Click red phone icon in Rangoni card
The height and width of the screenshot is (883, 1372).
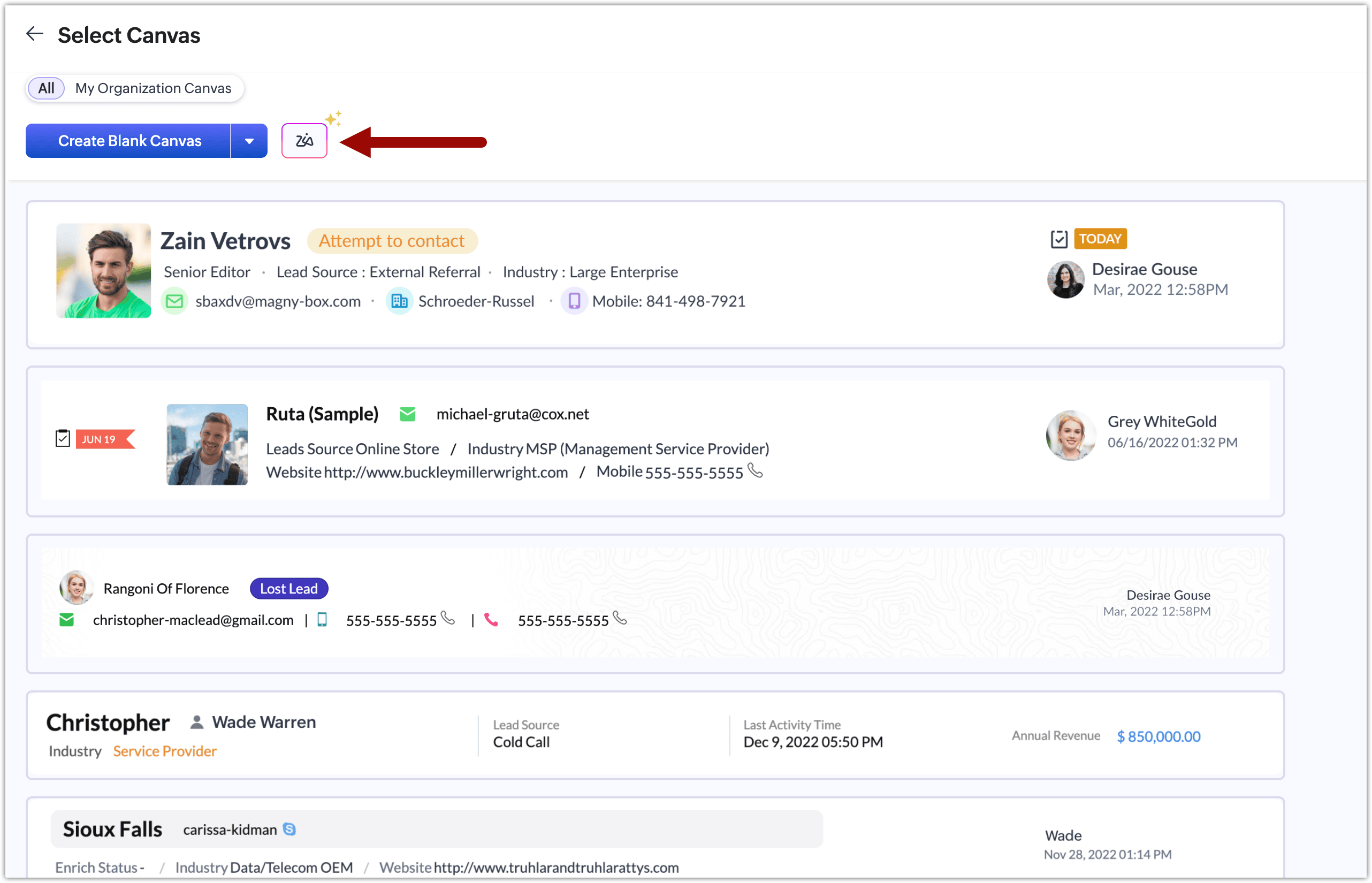[491, 620]
